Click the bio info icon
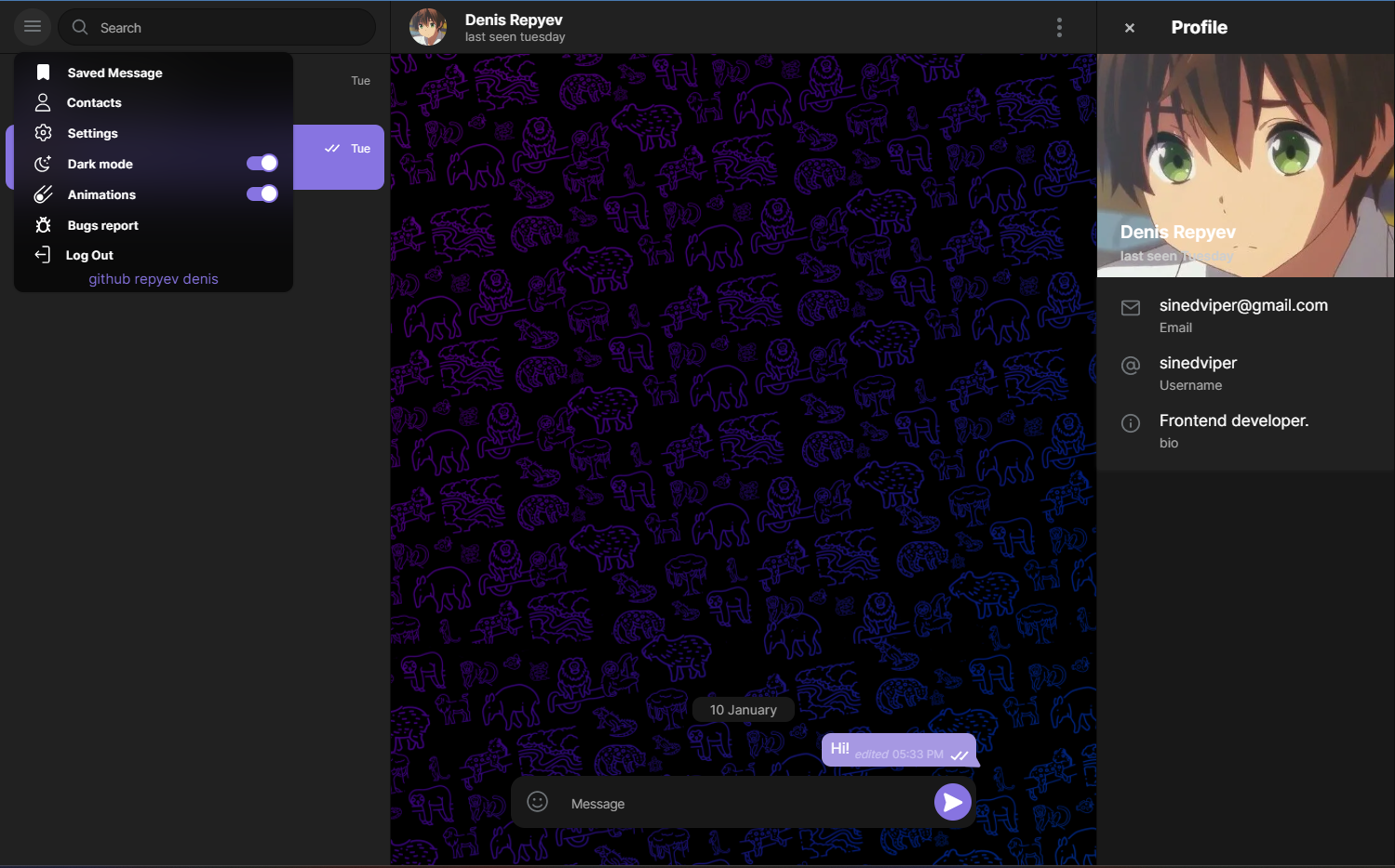The width and height of the screenshot is (1395, 868). point(1130,424)
